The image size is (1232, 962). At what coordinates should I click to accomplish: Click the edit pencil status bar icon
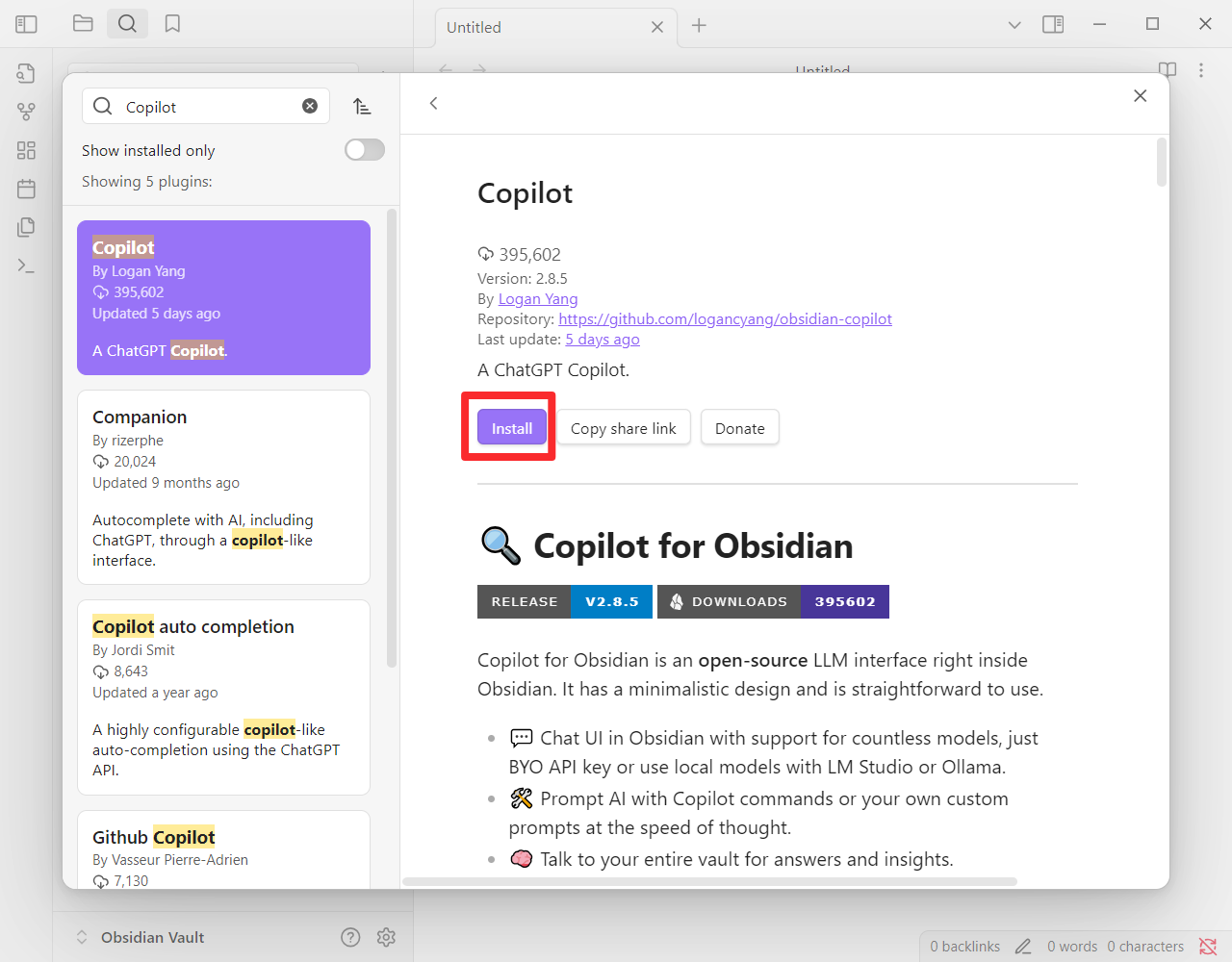(1023, 947)
